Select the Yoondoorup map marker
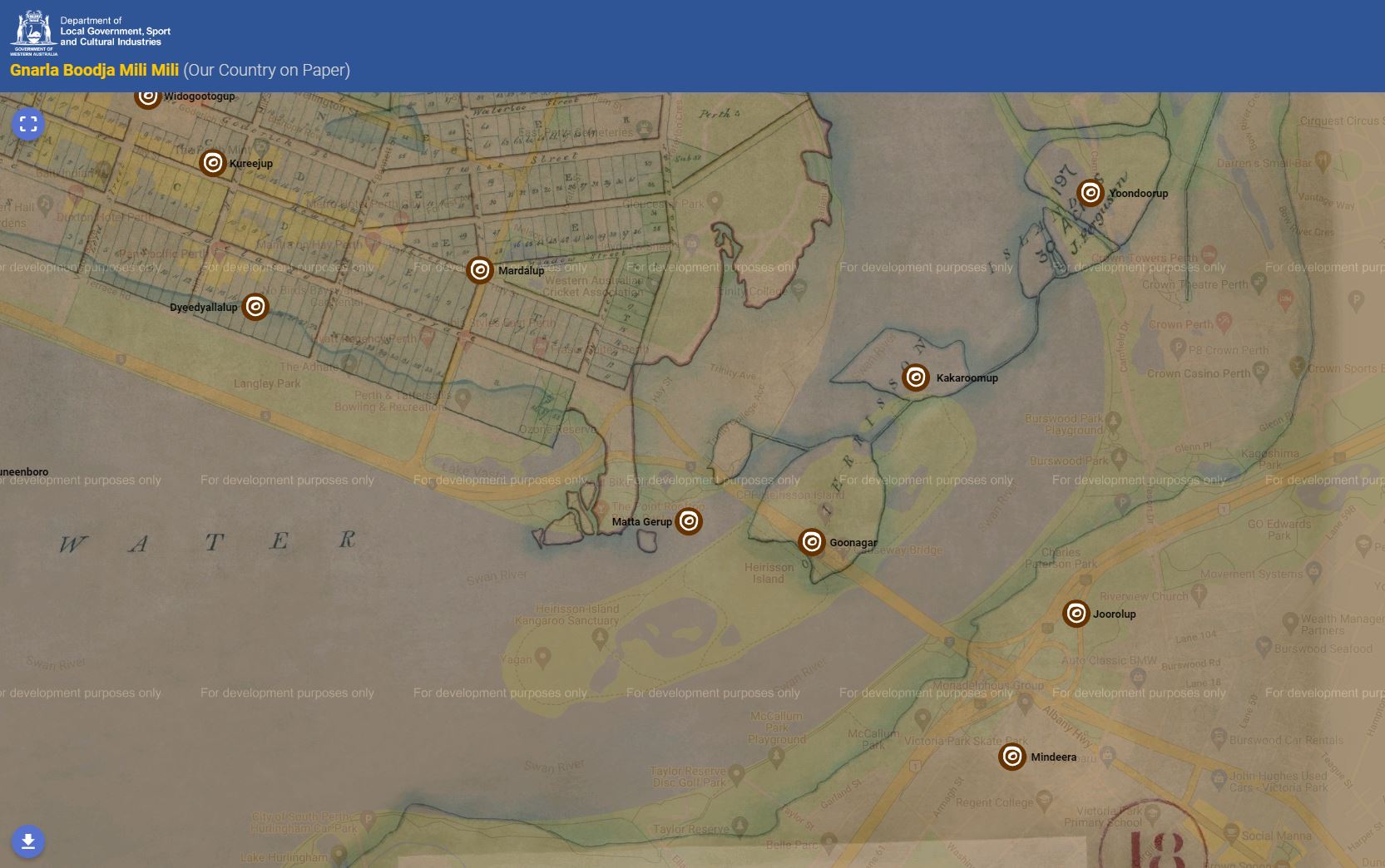 tap(1090, 193)
